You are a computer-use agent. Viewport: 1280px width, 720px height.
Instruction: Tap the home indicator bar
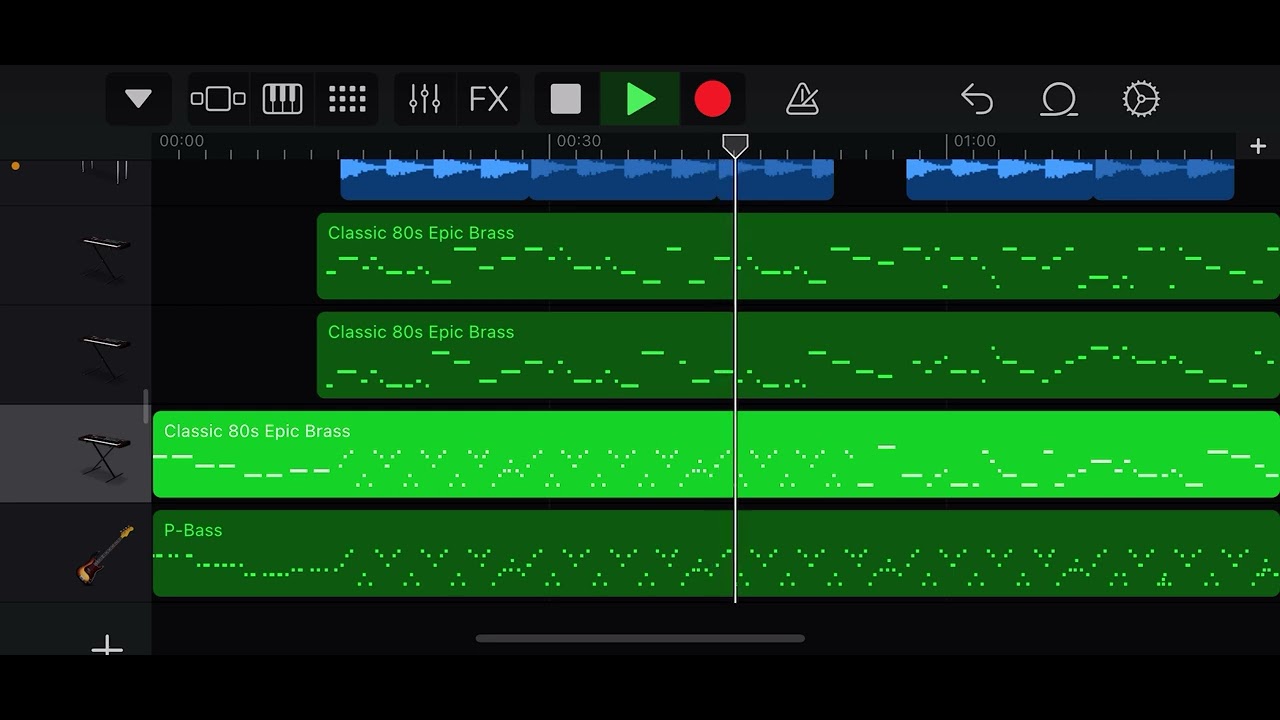coord(640,639)
